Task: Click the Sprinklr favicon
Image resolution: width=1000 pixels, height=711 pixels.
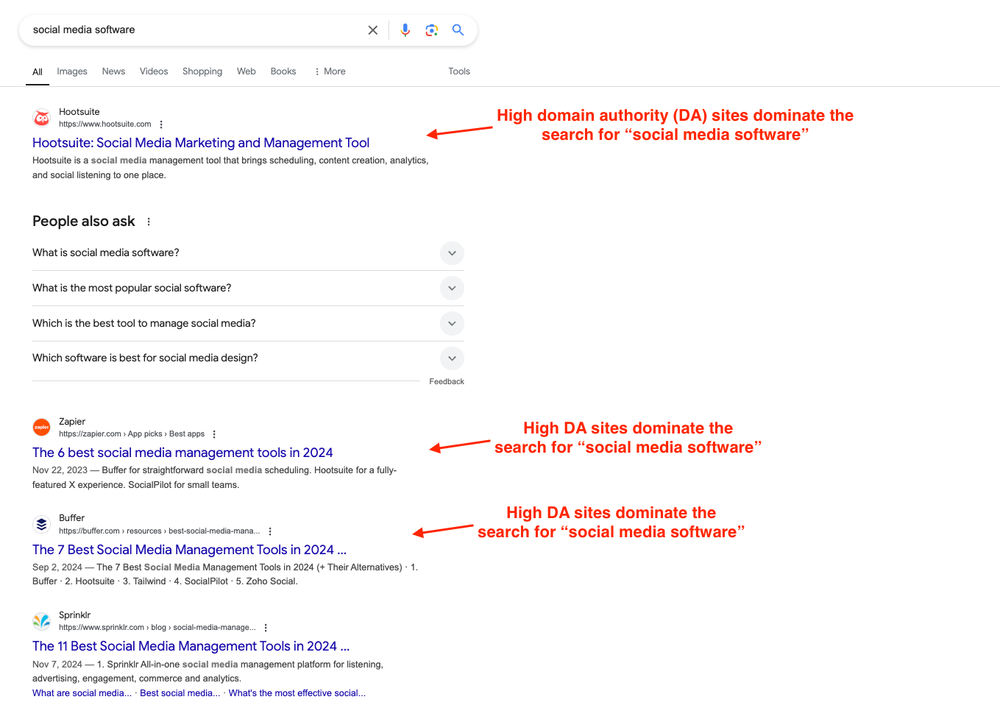Action: 41,620
